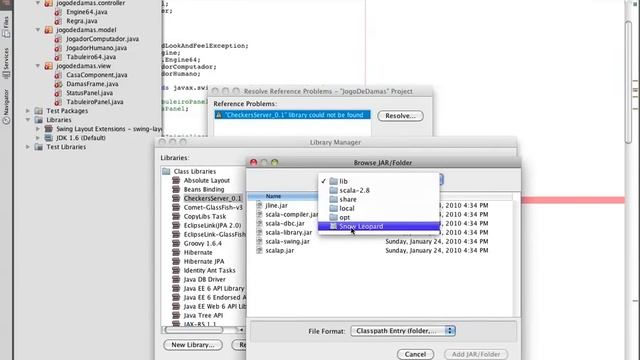Screen dimensions: 640x360
Task: Collapse the jogodedamas.model package
Action: [38, 30]
